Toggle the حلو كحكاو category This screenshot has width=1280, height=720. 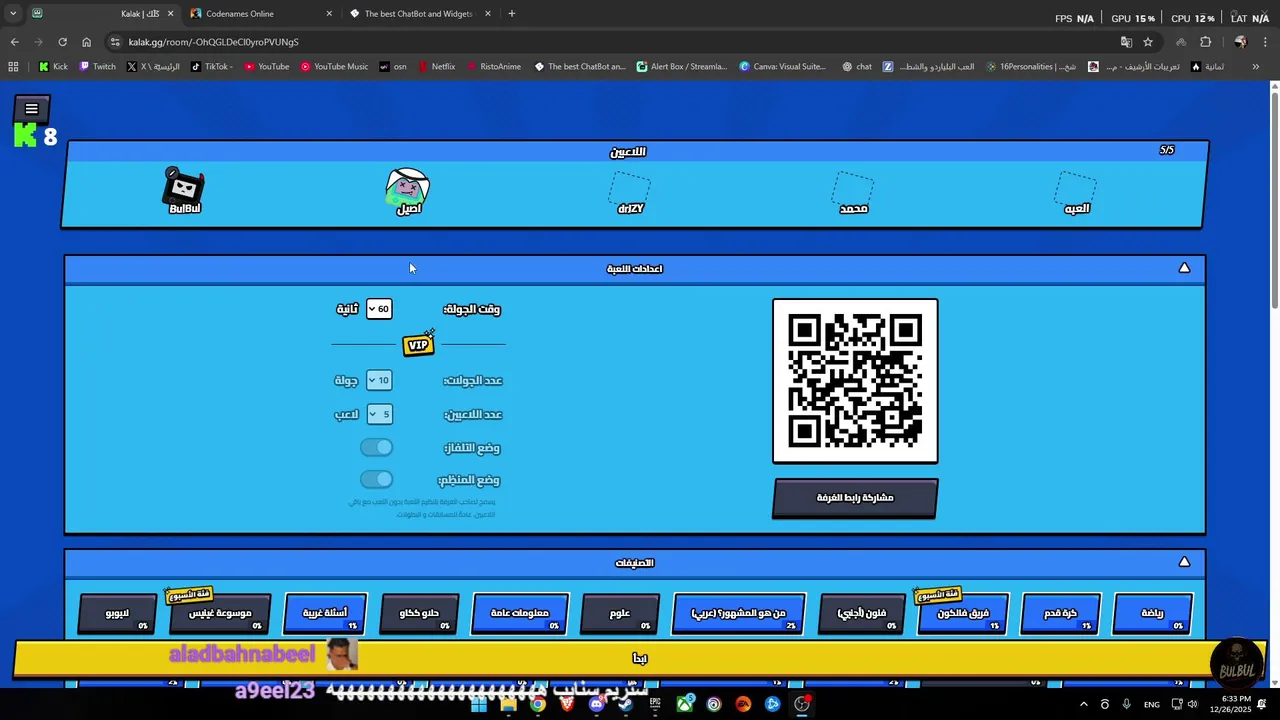(419, 613)
